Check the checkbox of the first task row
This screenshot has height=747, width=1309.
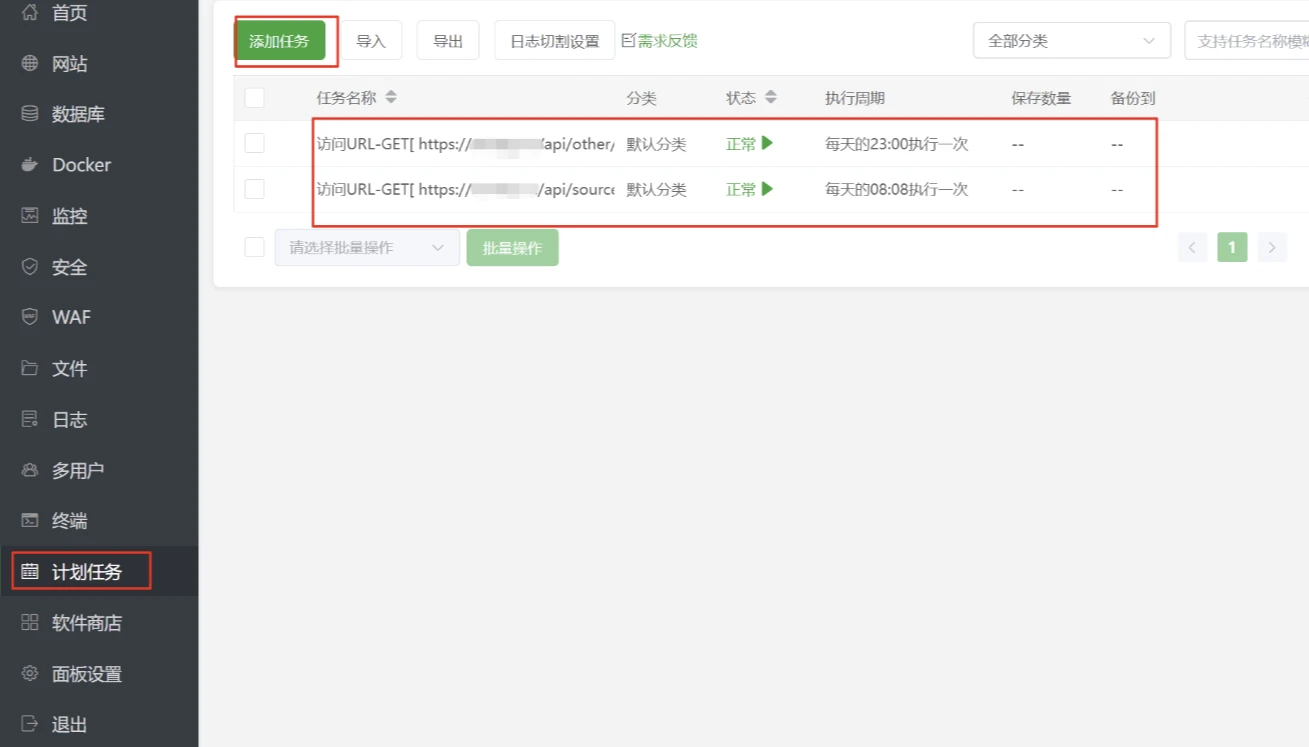point(255,143)
